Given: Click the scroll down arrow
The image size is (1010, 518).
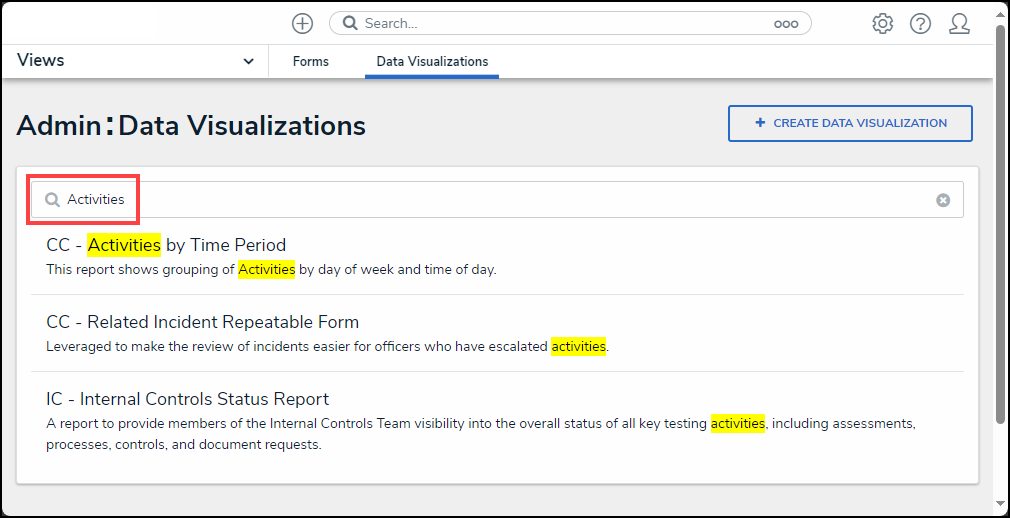Looking at the screenshot, I should (1001, 503).
